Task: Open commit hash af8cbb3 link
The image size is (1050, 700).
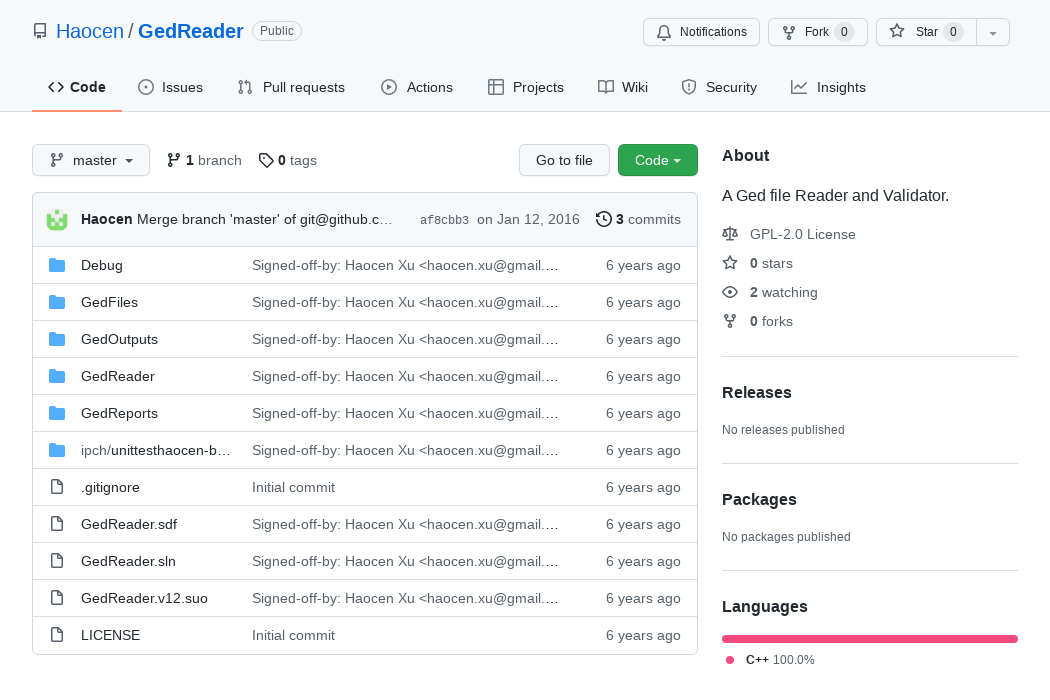Action: (444, 220)
